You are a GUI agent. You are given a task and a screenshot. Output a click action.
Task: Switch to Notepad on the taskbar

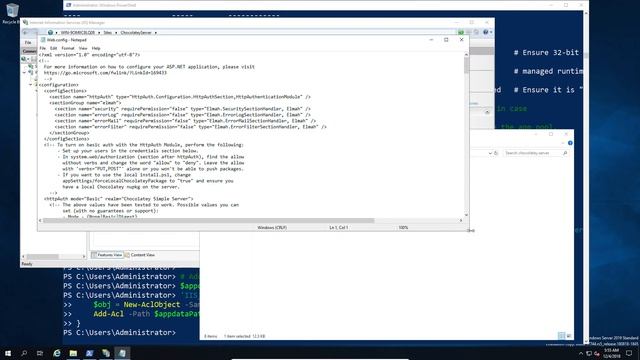(122, 353)
